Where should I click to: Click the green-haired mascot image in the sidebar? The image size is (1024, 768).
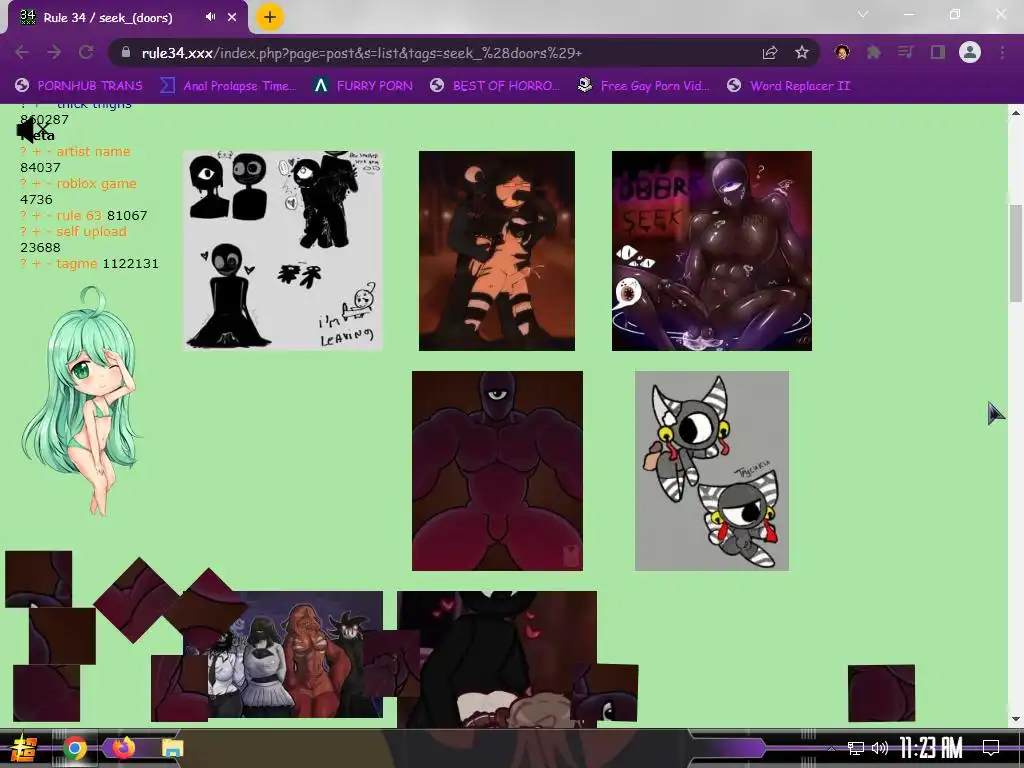tap(81, 401)
